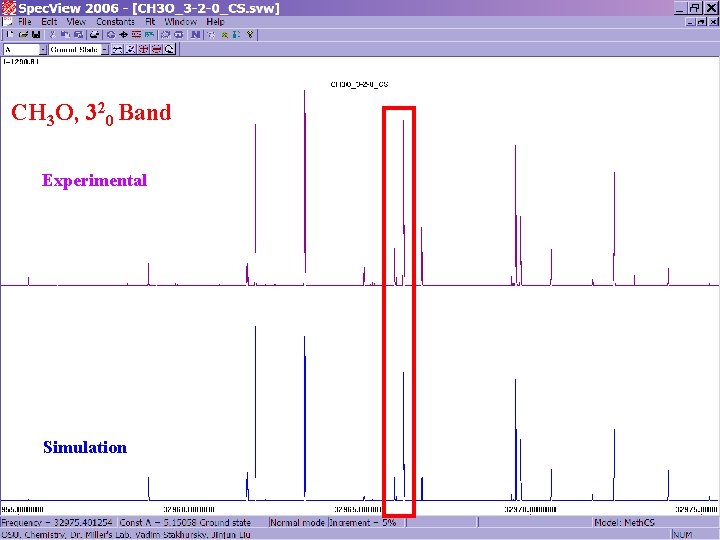The image size is (720, 540).
Task: Click the NUM indicator in status bar
Action: click(x=682, y=534)
